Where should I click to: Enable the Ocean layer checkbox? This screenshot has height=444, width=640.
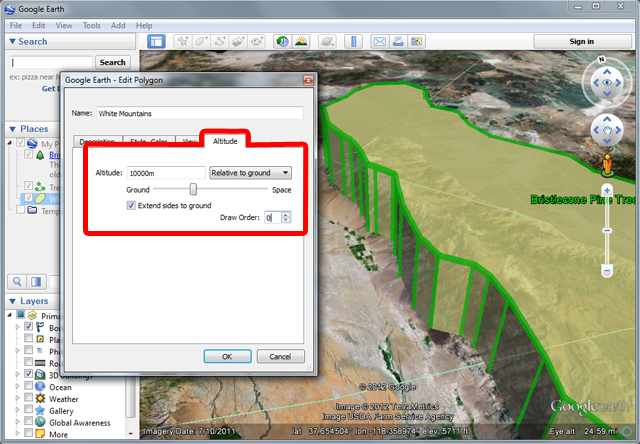coord(28,387)
